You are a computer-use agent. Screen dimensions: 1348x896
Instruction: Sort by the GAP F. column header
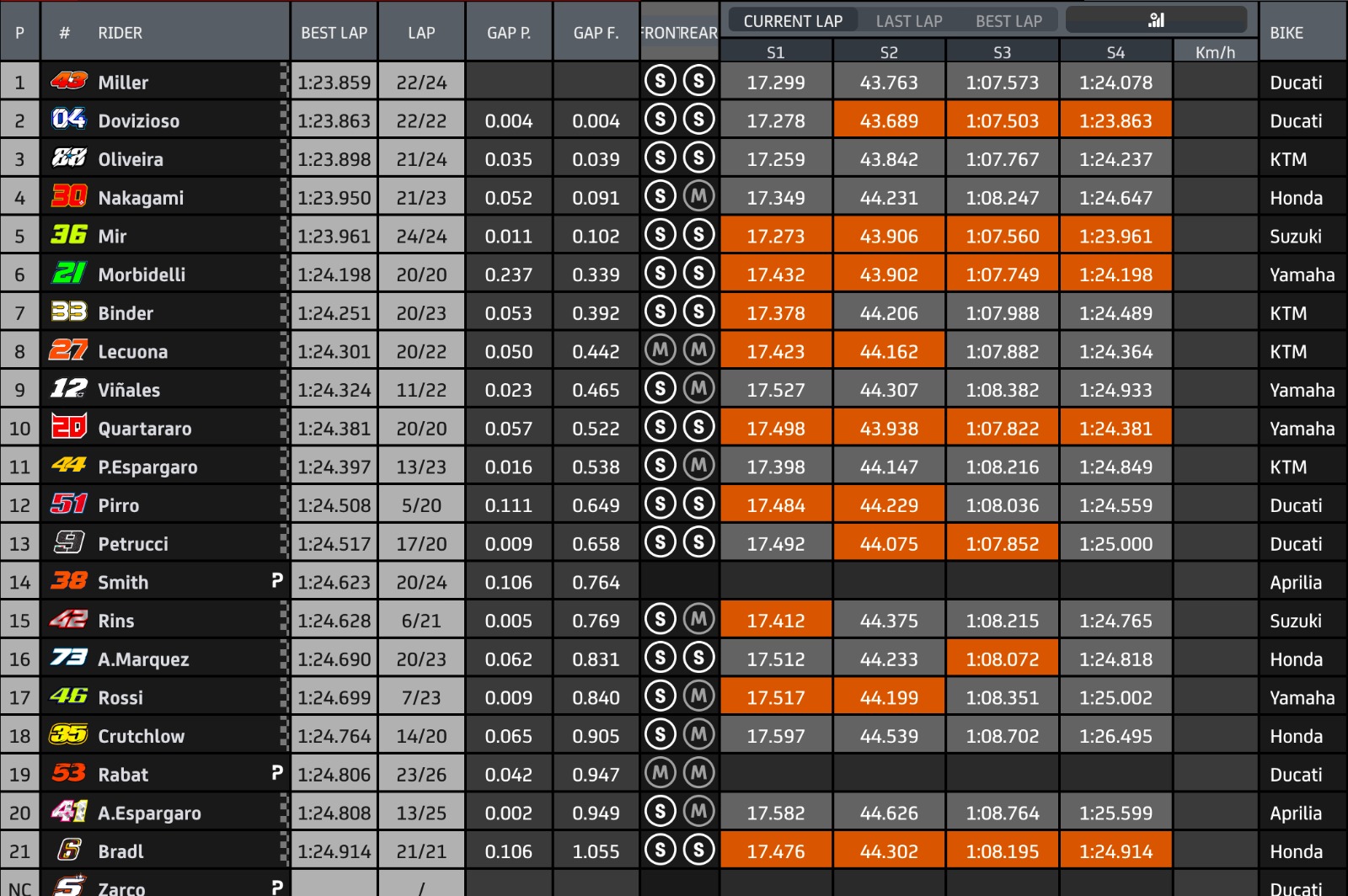tap(596, 33)
